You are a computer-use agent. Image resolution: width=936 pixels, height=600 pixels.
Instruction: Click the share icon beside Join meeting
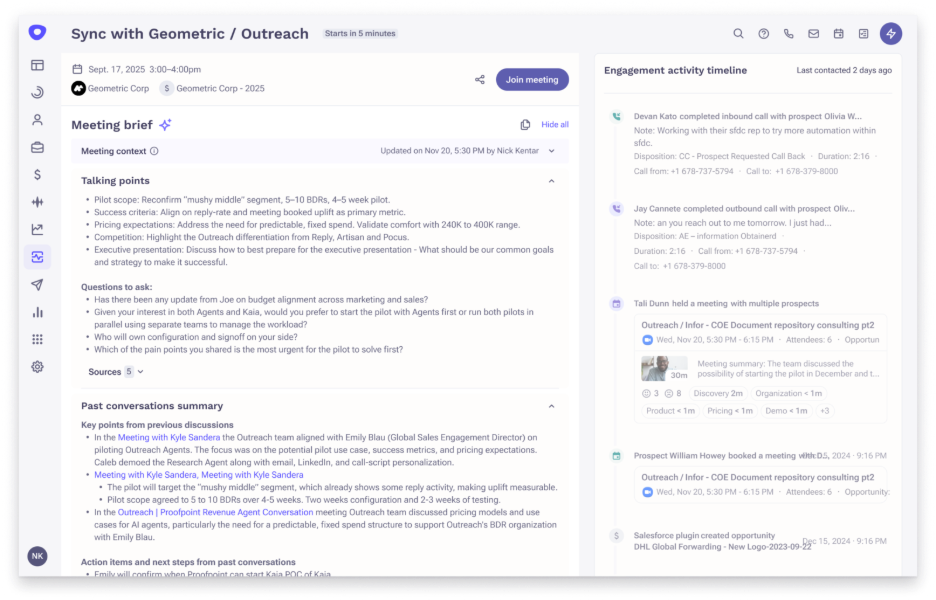click(480, 79)
